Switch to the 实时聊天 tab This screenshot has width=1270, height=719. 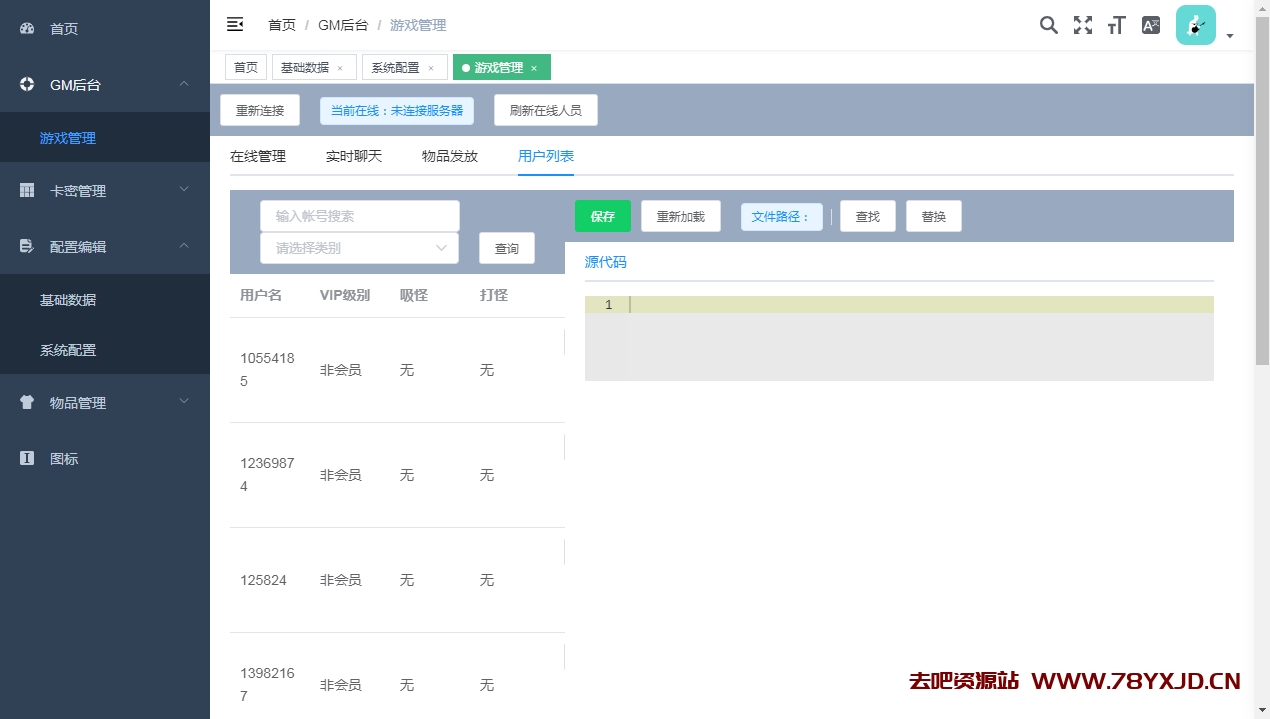coord(354,156)
